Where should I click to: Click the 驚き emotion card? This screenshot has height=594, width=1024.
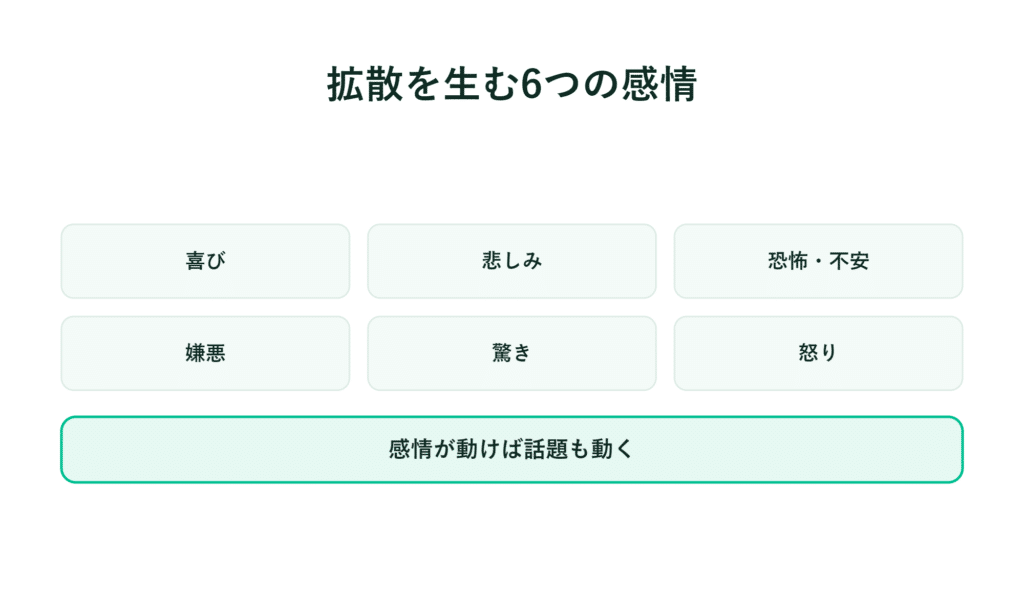point(511,353)
